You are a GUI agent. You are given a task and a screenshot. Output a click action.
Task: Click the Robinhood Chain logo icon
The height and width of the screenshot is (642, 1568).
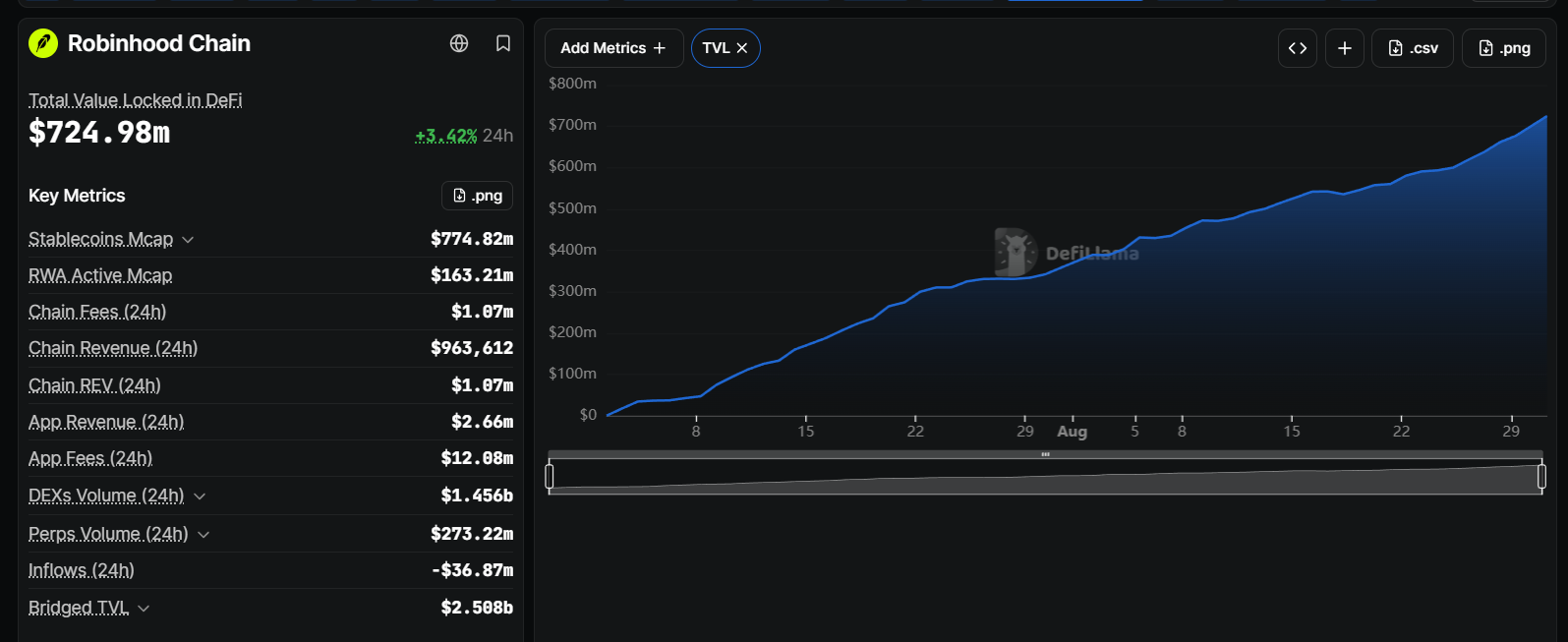(43, 43)
